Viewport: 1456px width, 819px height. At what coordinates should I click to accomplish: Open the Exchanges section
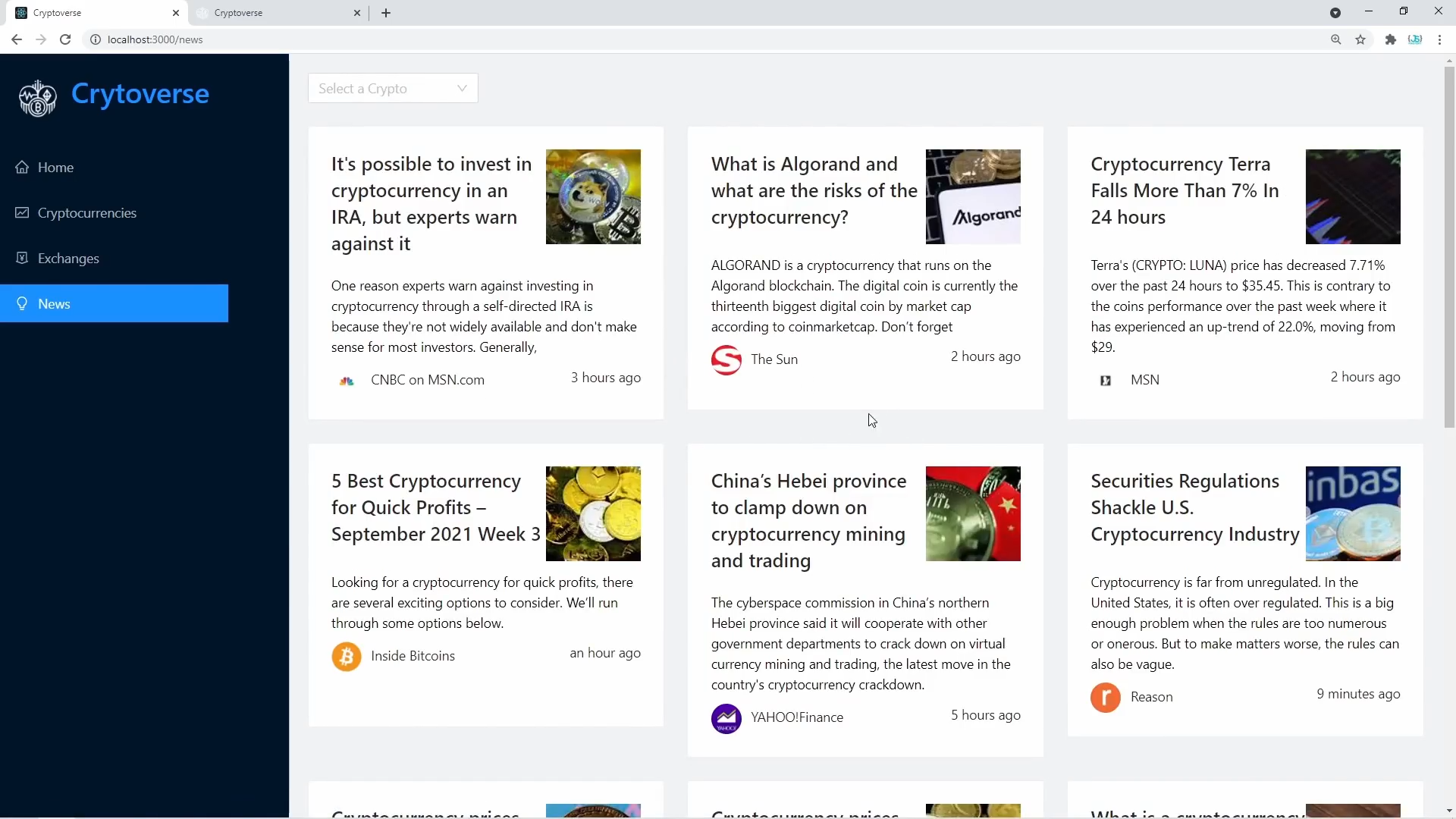pyautogui.click(x=69, y=258)
